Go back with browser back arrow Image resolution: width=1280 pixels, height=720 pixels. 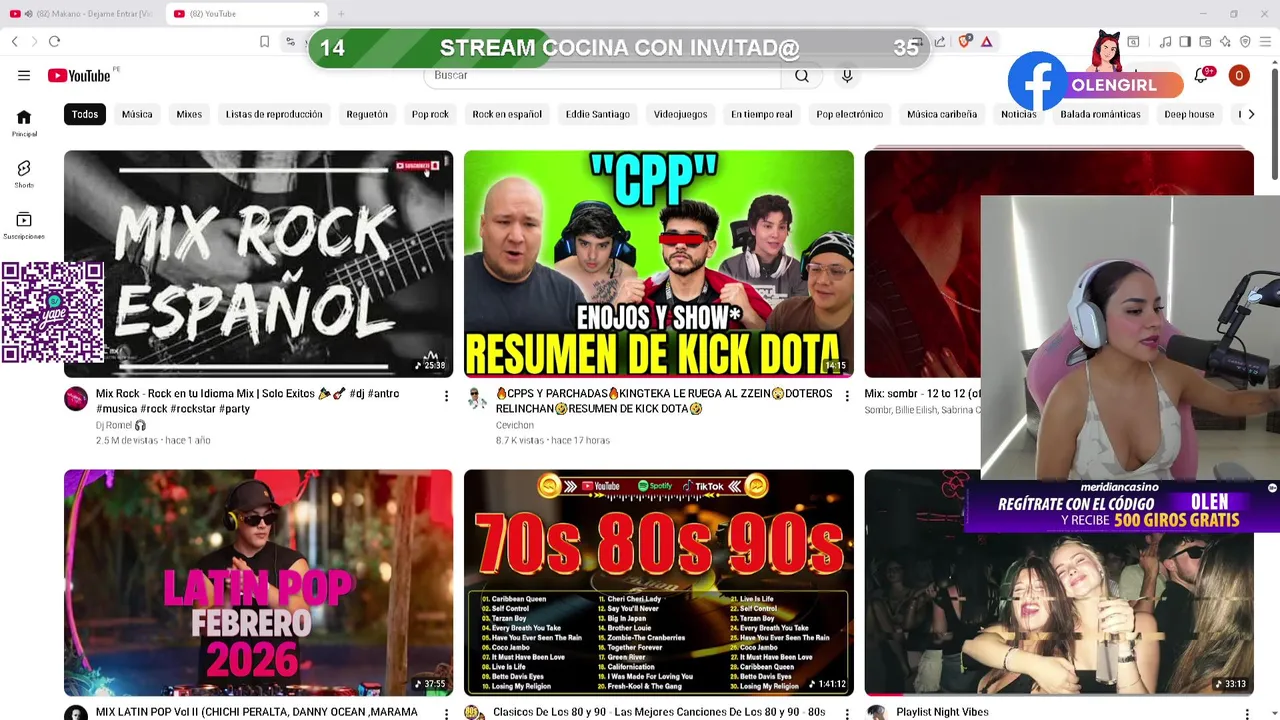coord(15,41)
